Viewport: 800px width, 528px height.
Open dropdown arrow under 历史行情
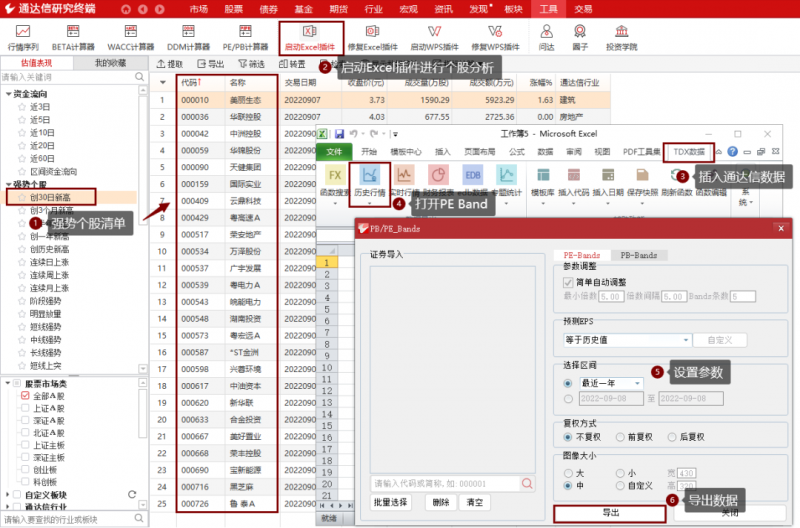[369, 203]
